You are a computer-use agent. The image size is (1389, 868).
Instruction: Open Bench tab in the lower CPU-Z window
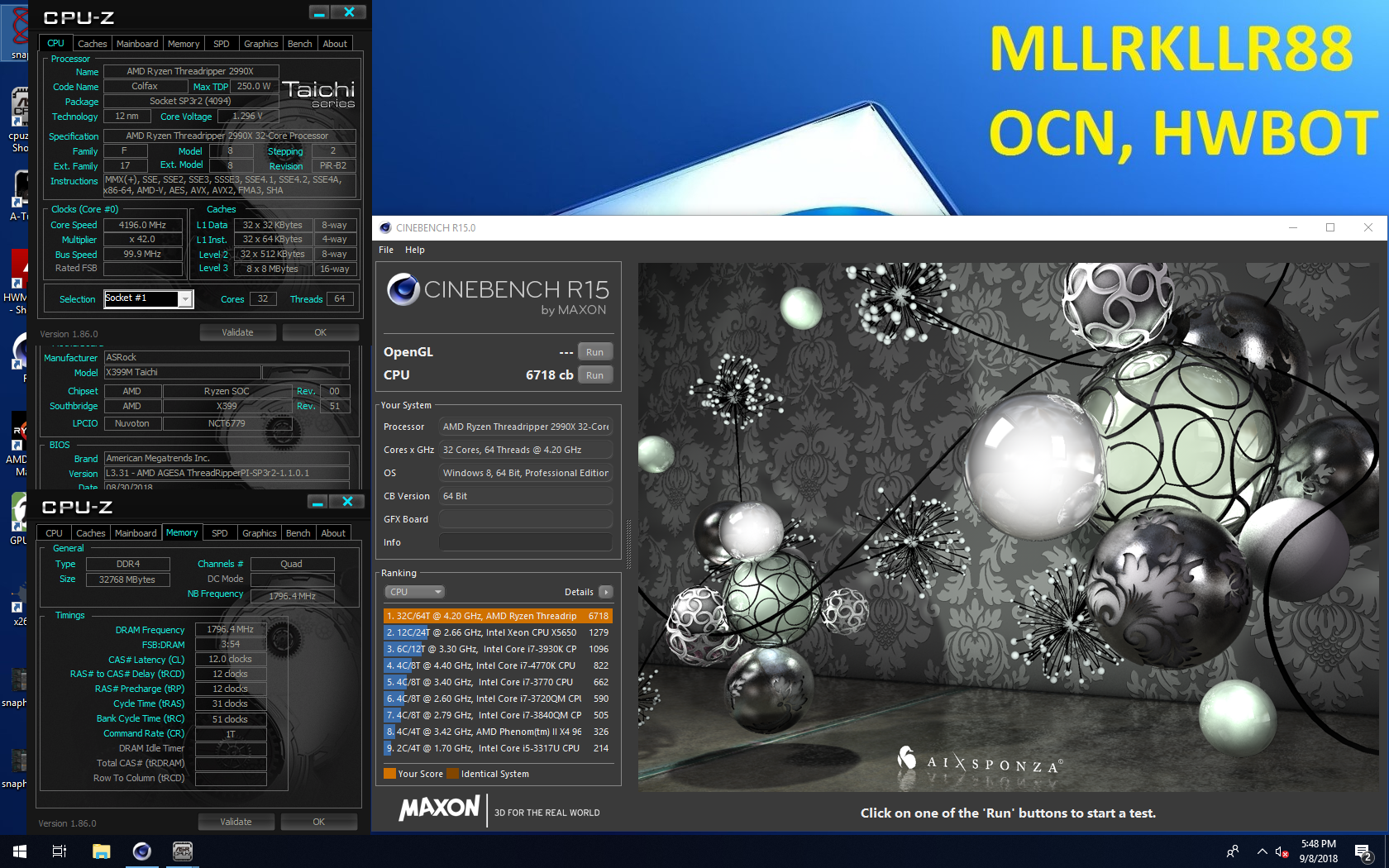tap(298, 533)
